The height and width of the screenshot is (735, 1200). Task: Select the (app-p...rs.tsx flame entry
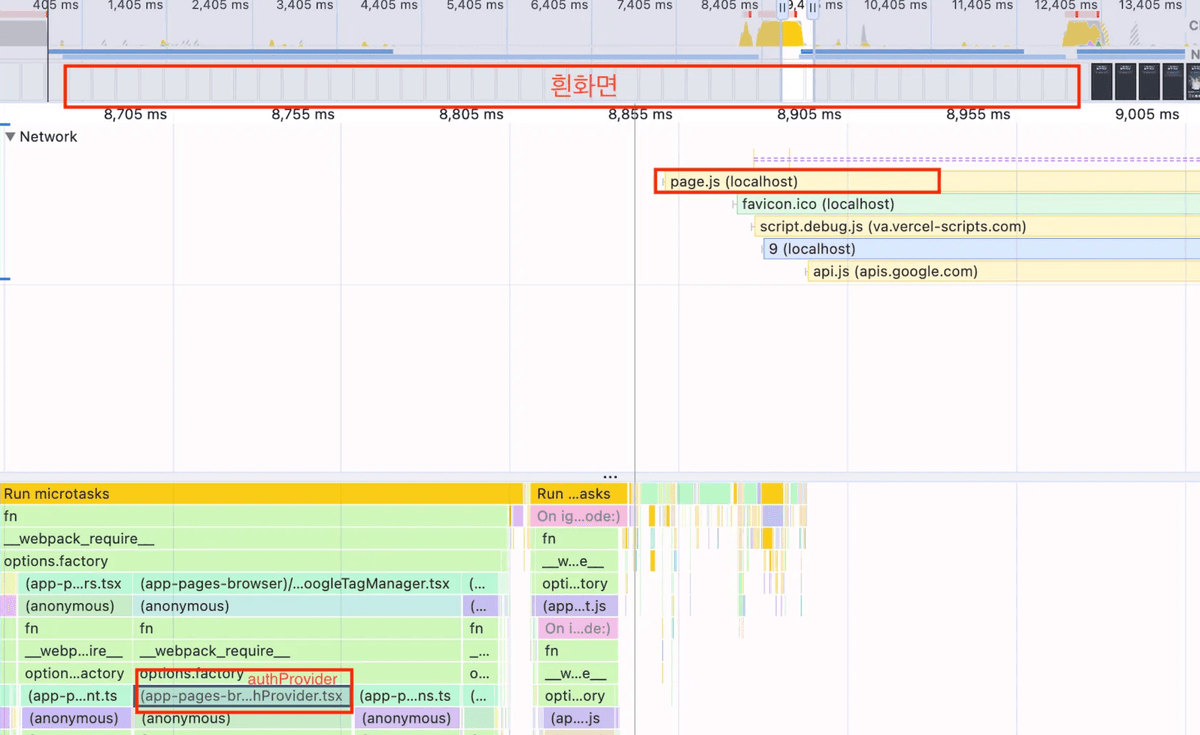click(x=73, y=584)
